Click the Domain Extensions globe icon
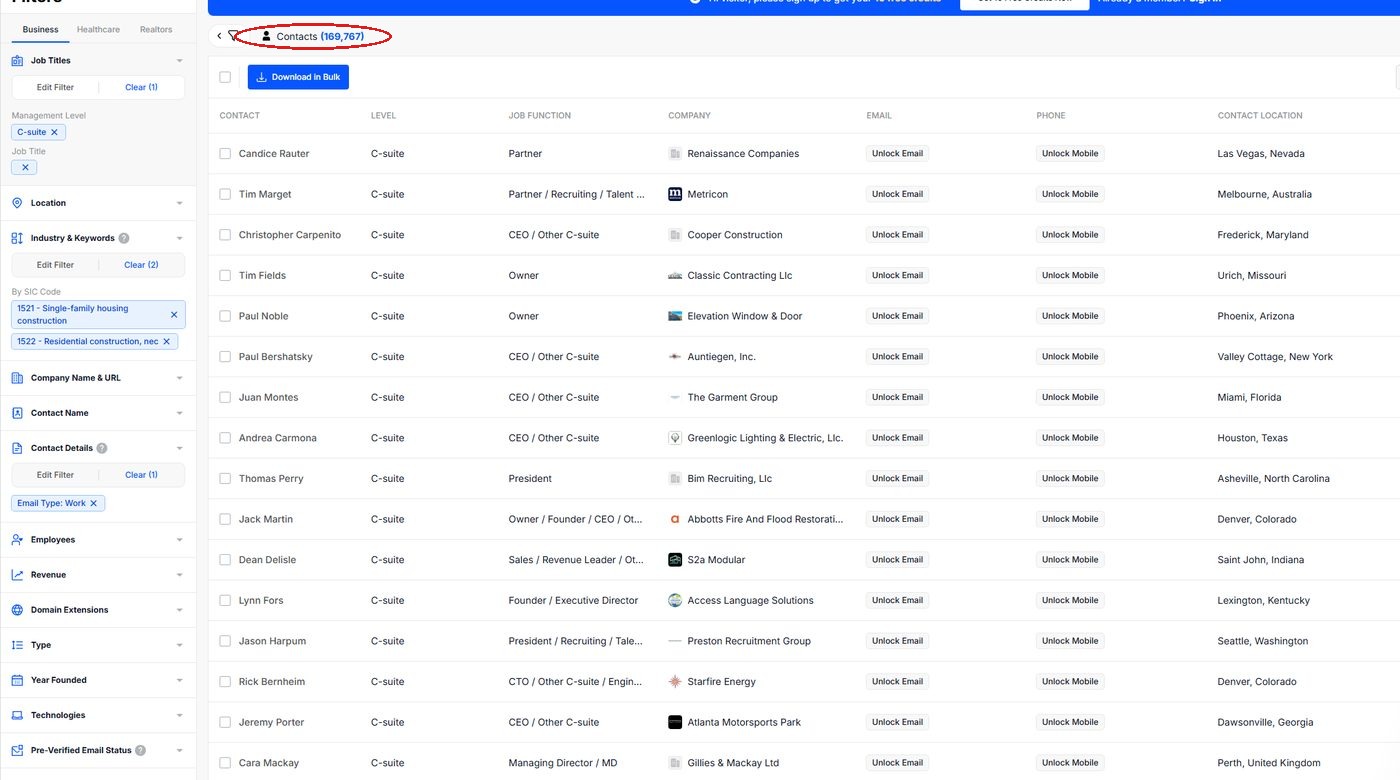 [x=17, y=610]
